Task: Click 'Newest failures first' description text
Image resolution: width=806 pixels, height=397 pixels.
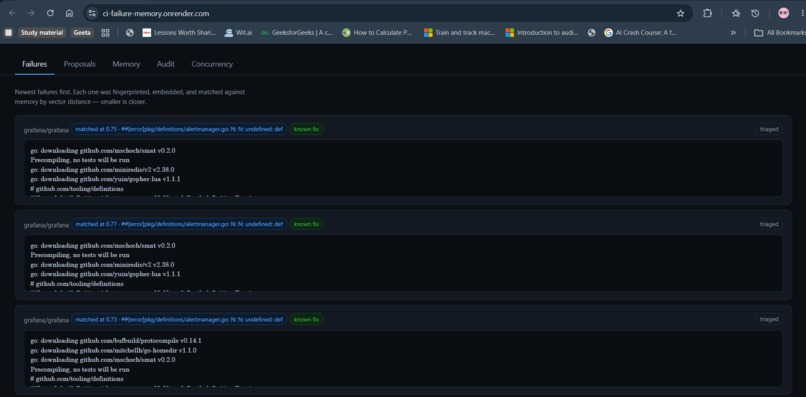Action: pyautogui.click(x=130, y=97)
